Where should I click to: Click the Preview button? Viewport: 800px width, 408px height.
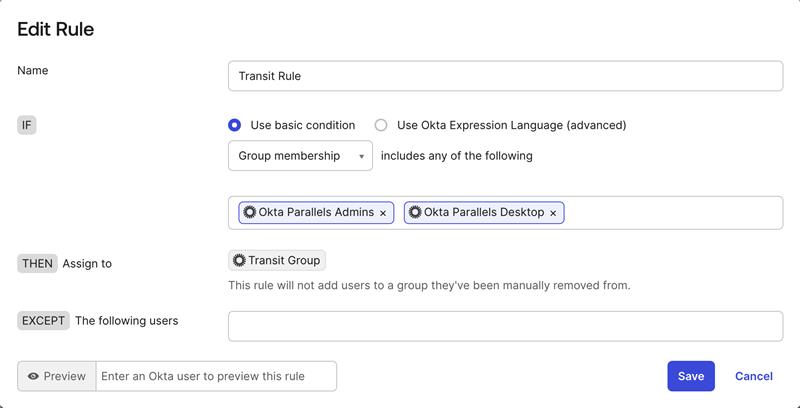coord(57,376)
